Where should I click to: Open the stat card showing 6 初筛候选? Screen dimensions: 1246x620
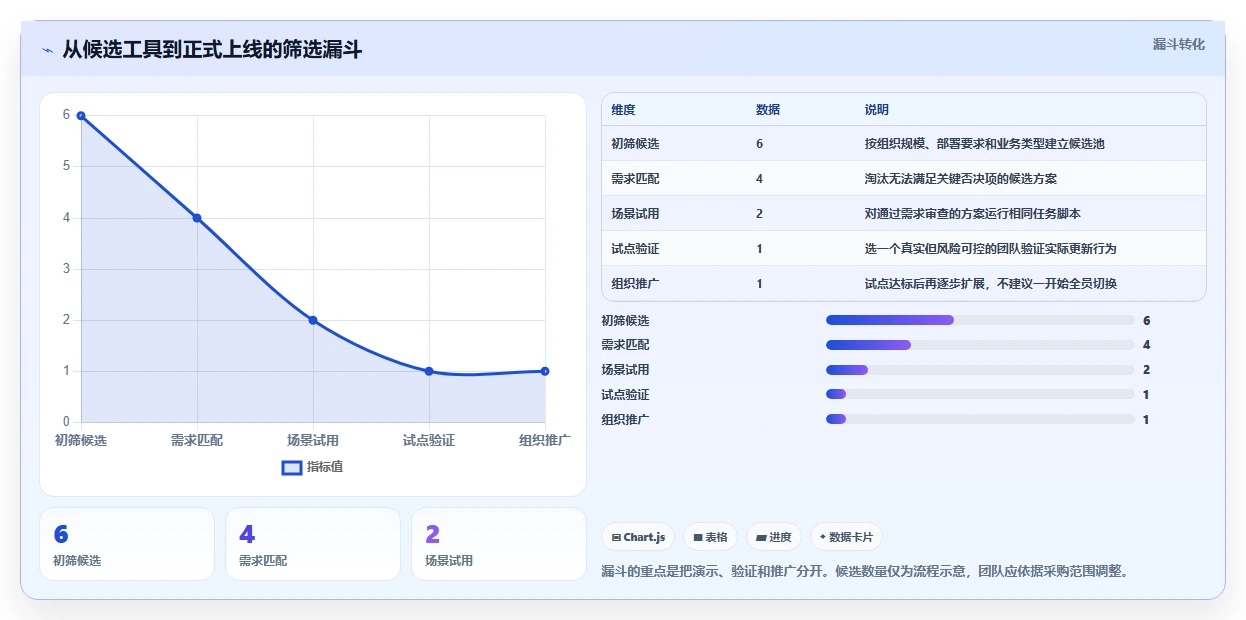[x=127, y=544]
